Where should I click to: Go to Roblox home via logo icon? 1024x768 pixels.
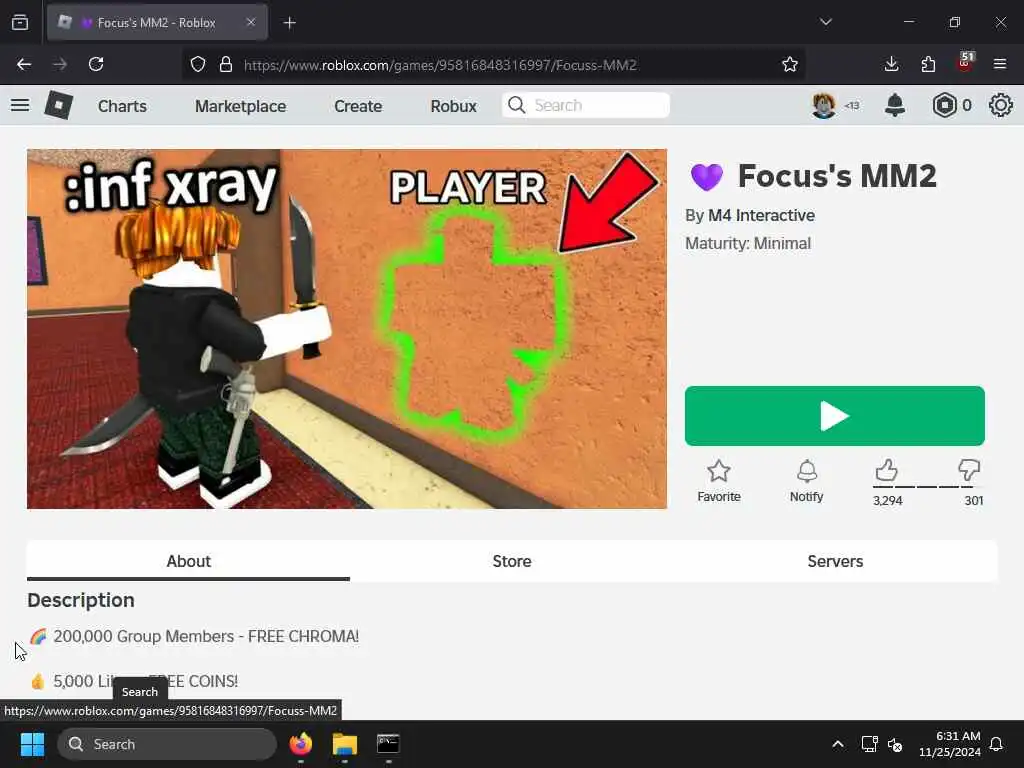pos(58,105)
